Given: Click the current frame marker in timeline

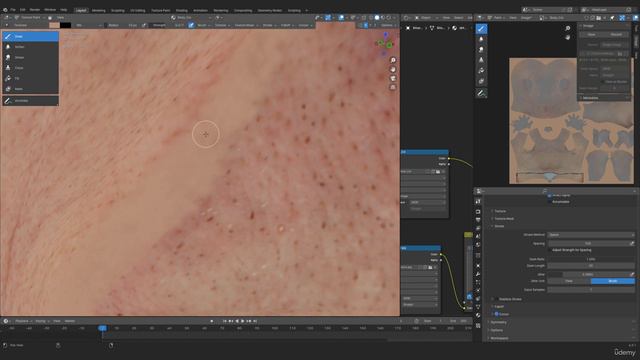Looking at the screenshot, I should point(102,328).
